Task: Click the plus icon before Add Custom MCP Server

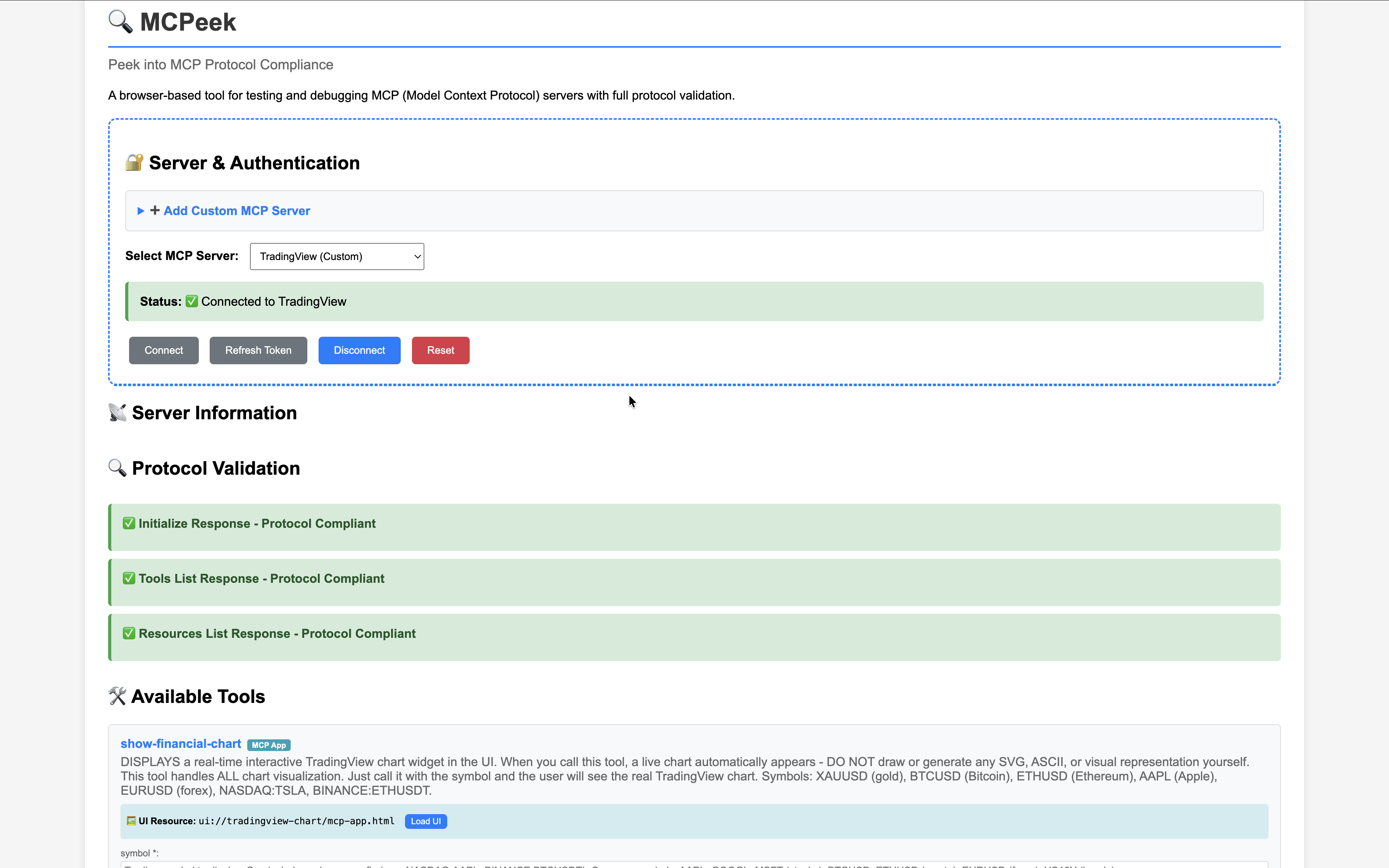Action: [155, 211]
